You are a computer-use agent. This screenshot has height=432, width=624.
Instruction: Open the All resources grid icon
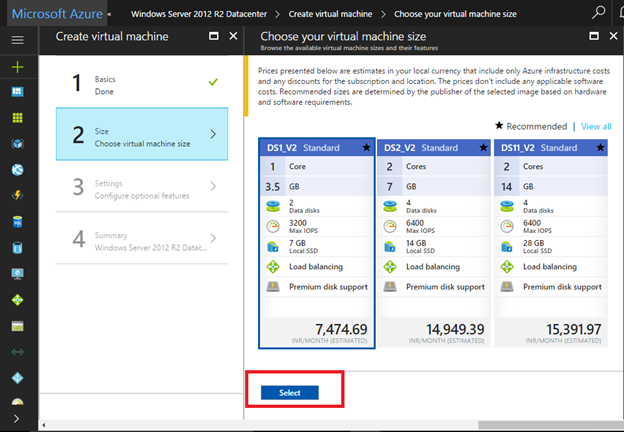18,118
